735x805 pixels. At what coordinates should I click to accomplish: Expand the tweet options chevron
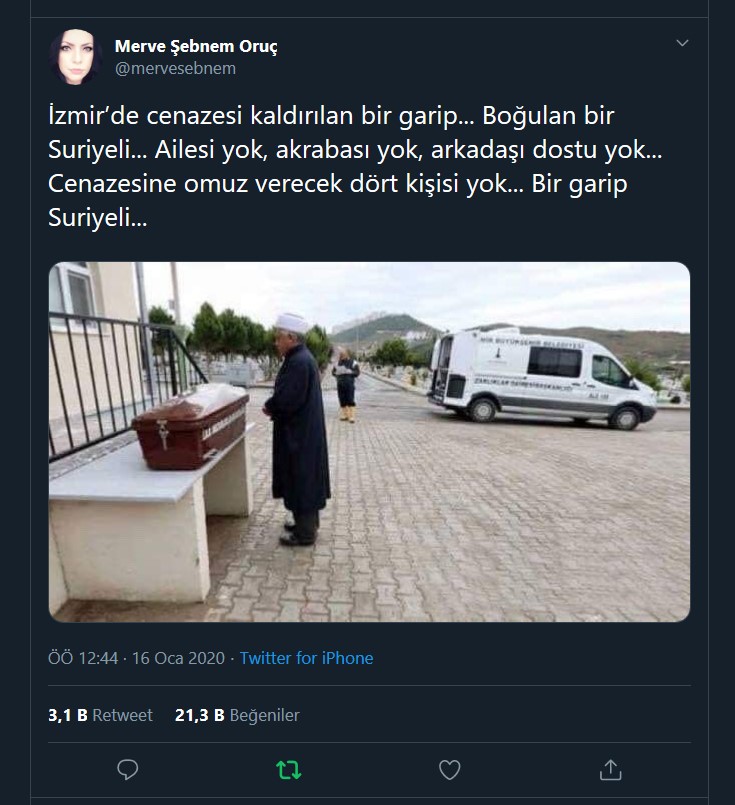682,43
